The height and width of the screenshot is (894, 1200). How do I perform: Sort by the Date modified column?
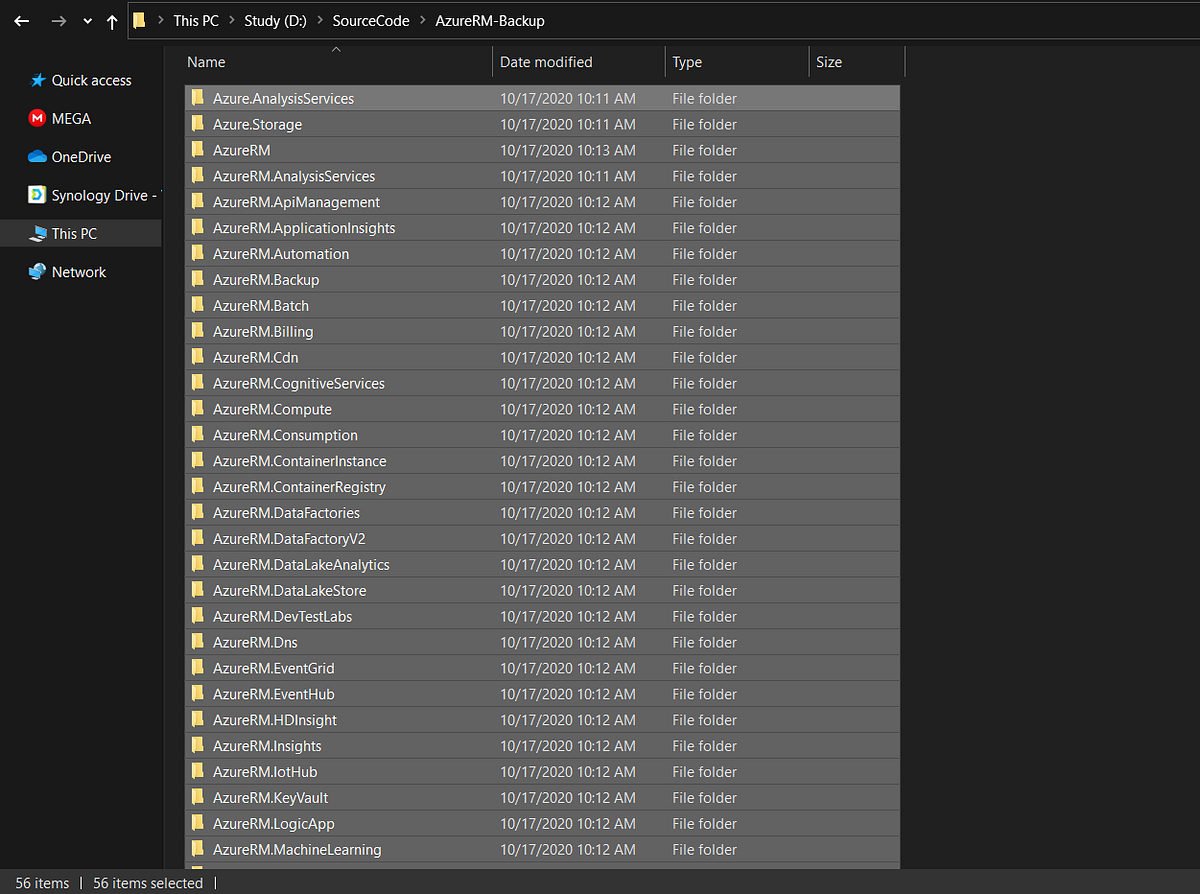[546, 61]
